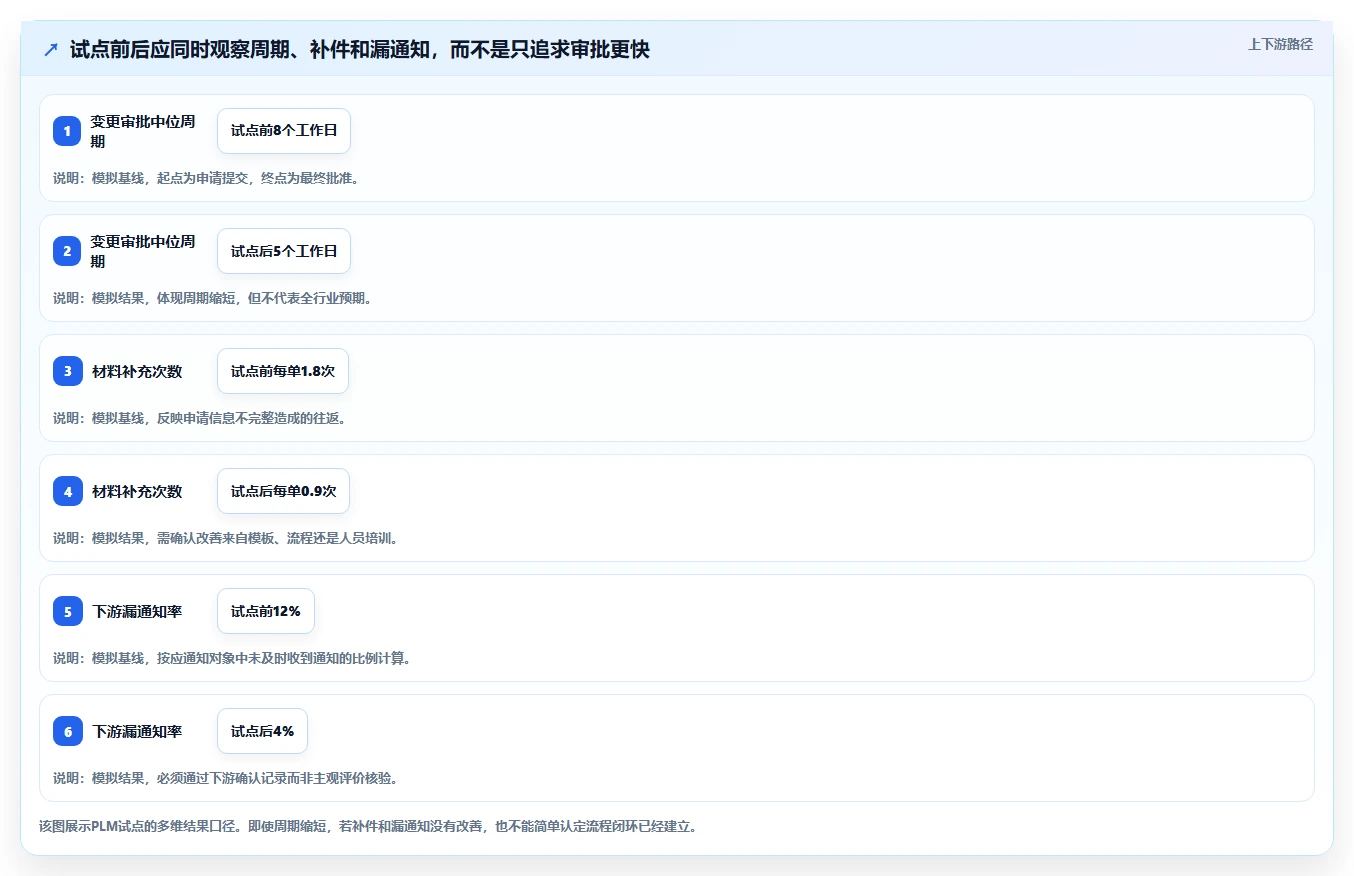This screenshot has width=1354, height=876.
Task: Click the 试点后4% value chip
Action: coord(262,731)
